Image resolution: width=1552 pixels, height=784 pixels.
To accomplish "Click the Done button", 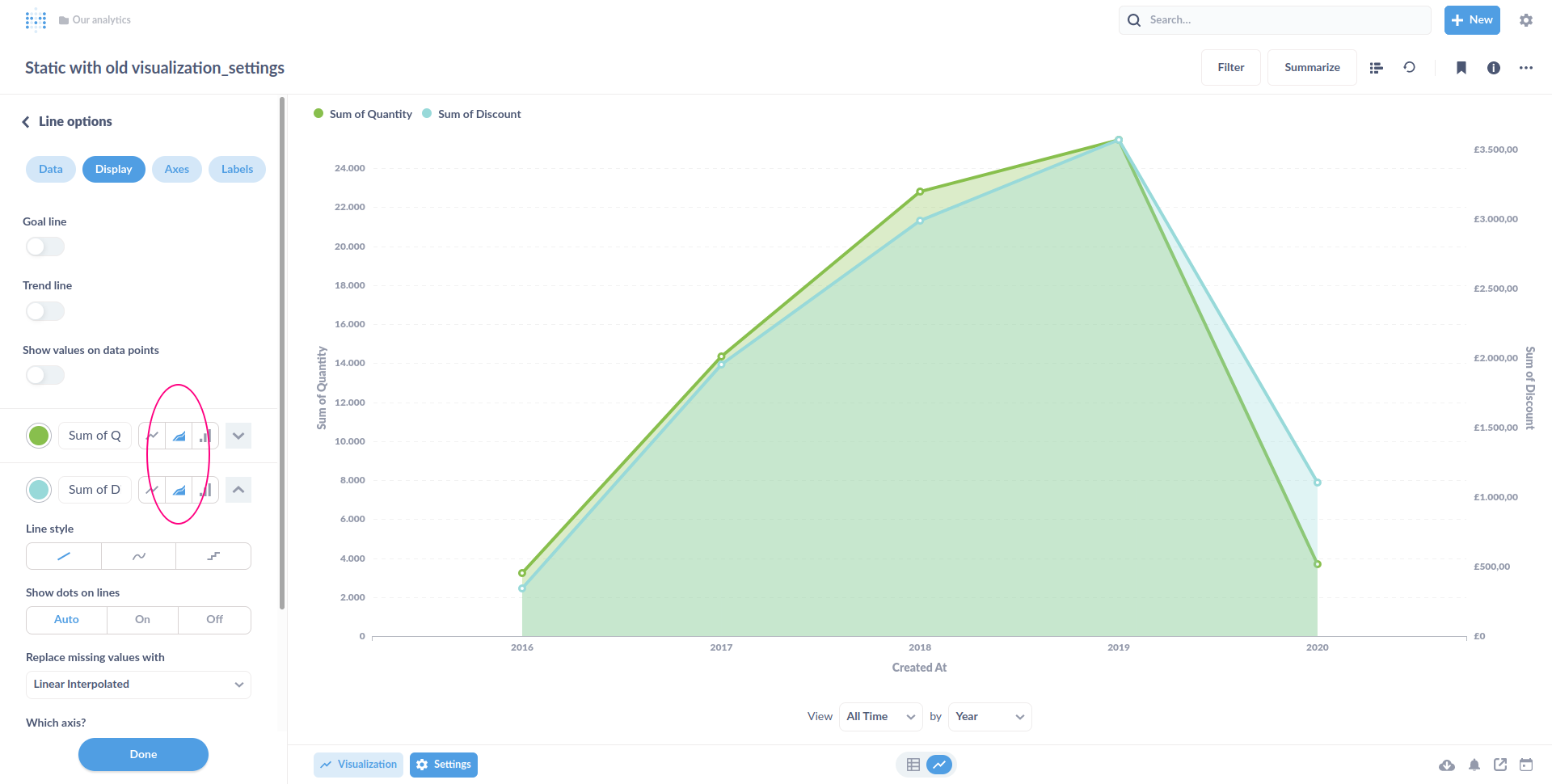I will pyautogui.click(x=143, y=754).
